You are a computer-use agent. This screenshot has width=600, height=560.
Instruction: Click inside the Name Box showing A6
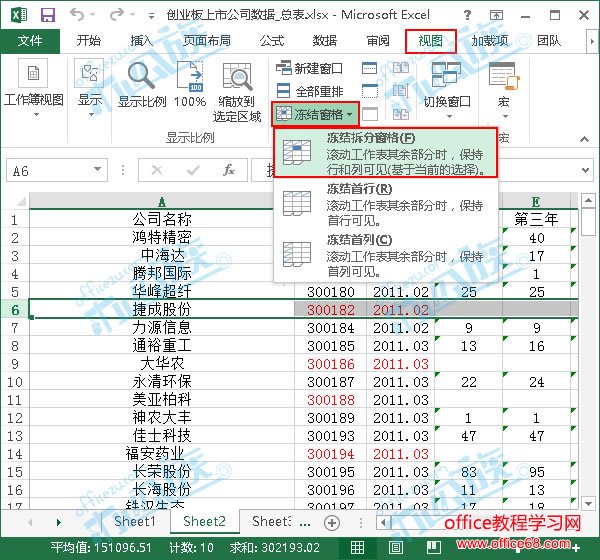click(x=49, y=170)
